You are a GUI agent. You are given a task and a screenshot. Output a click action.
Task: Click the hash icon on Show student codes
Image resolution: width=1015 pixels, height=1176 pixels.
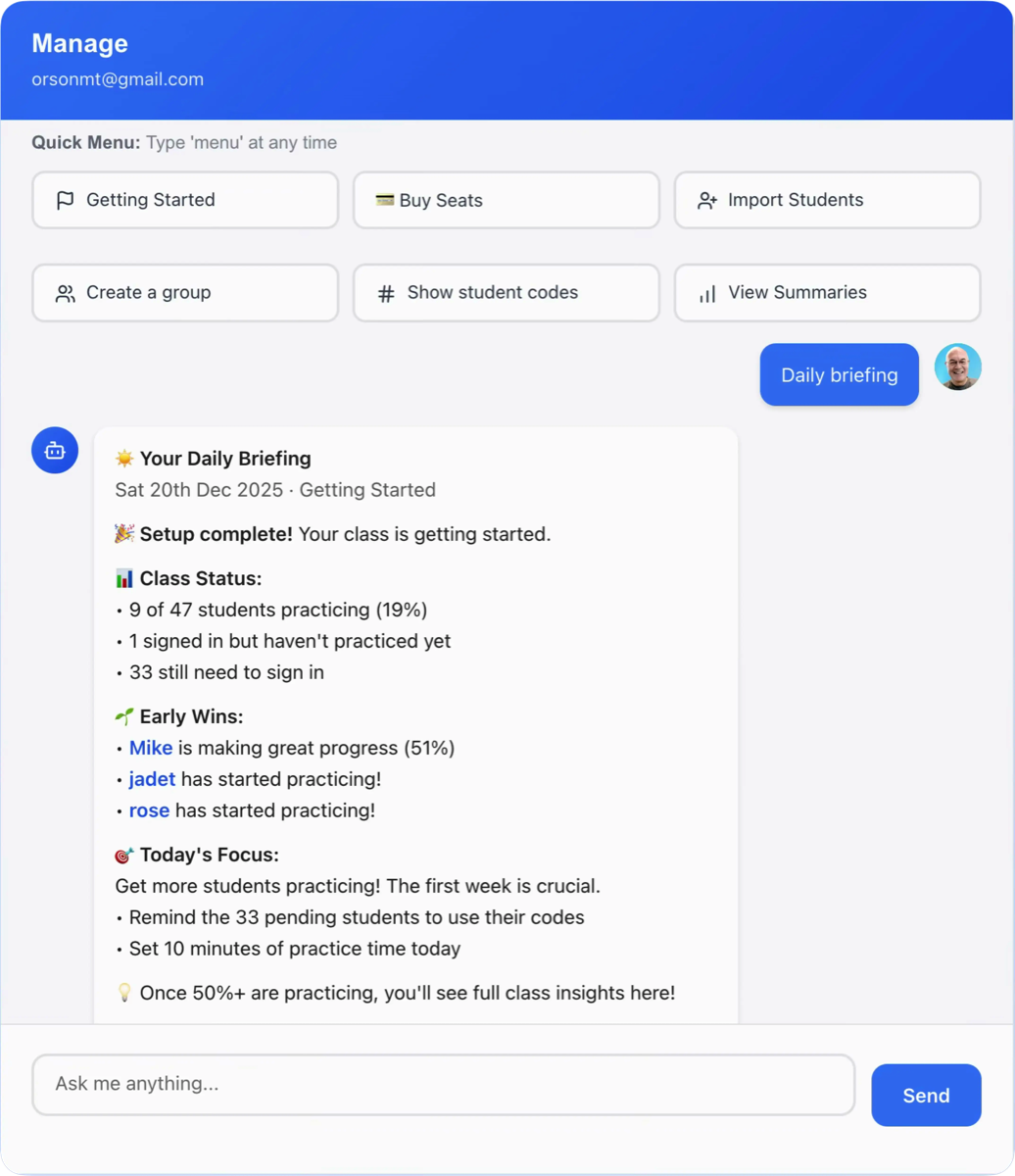pos(386,293)
